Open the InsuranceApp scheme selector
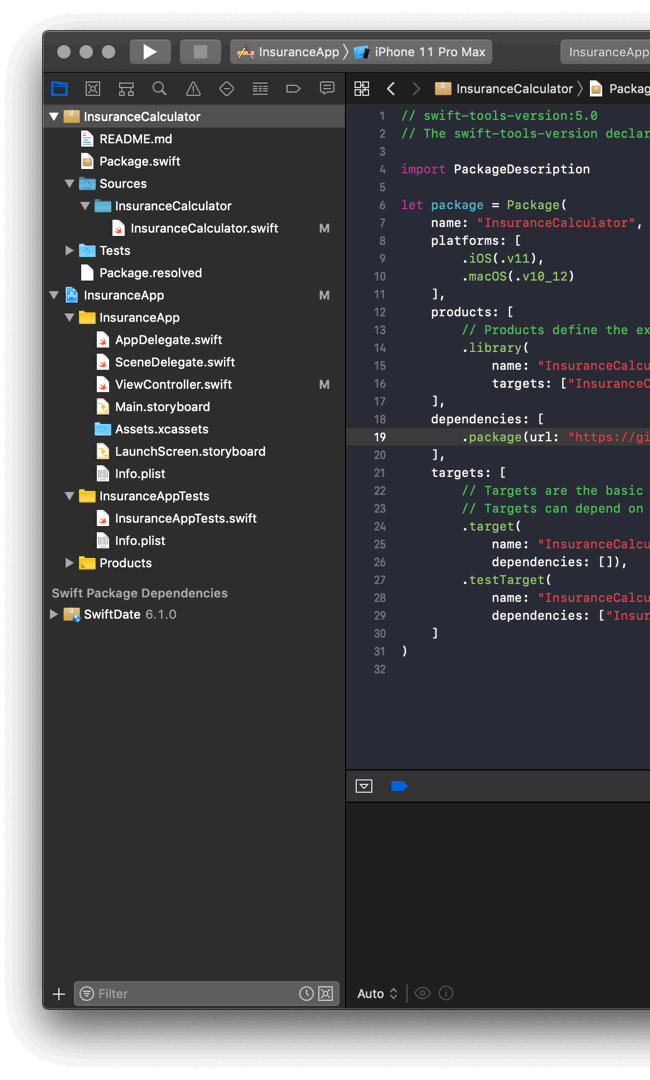 coord(289,52)
